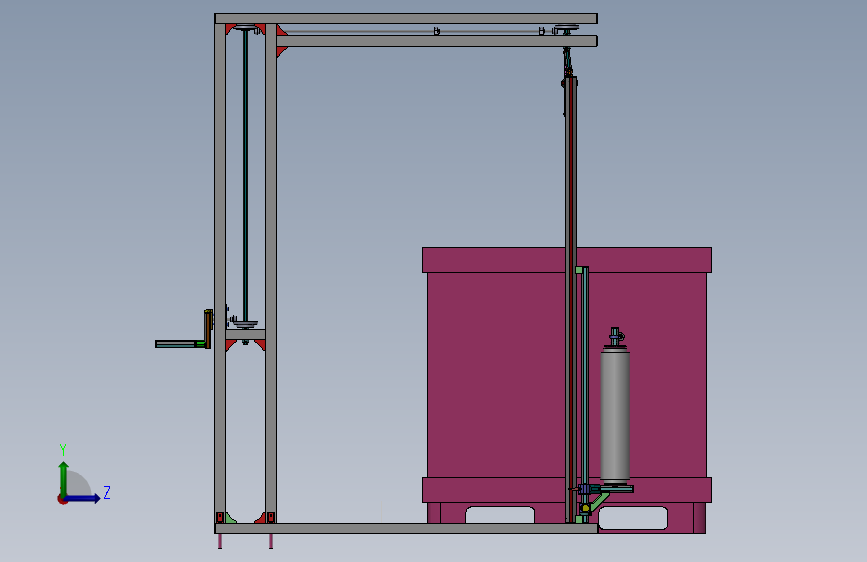The height and width of the screenshot is (562, 867).
Task: Select the tall vertical mast beside film roll
Action: click(571, 299)
